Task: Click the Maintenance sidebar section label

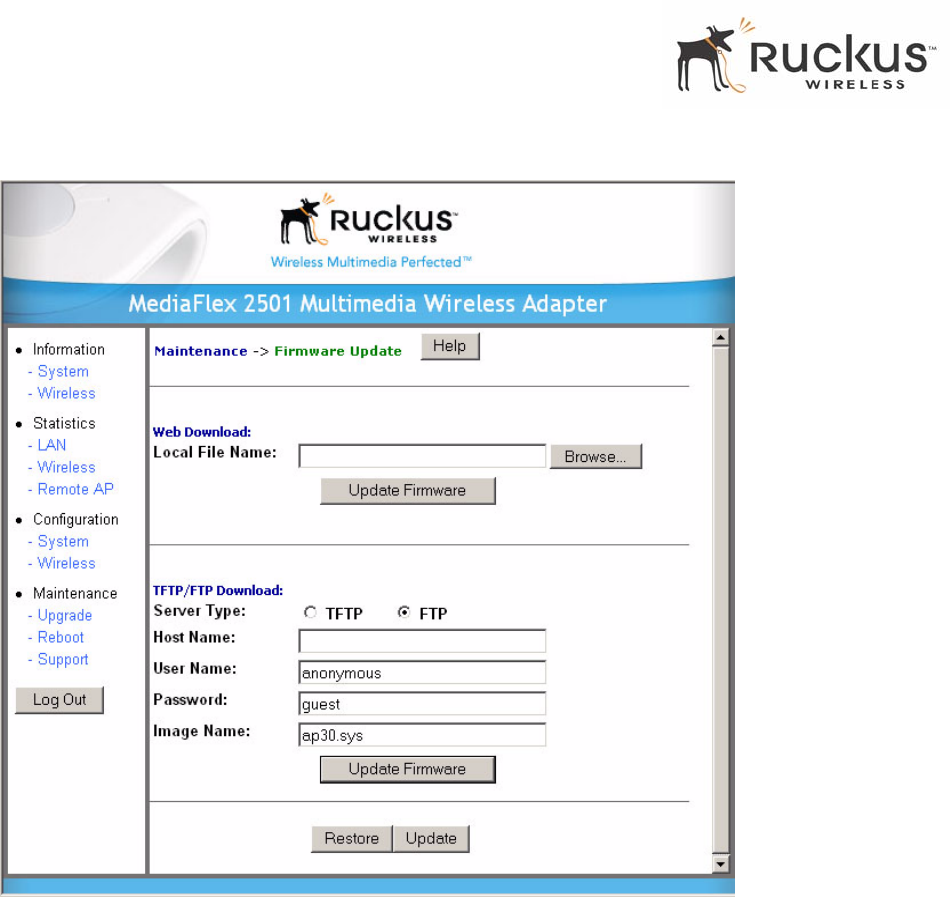Action: tap(75, 593)
